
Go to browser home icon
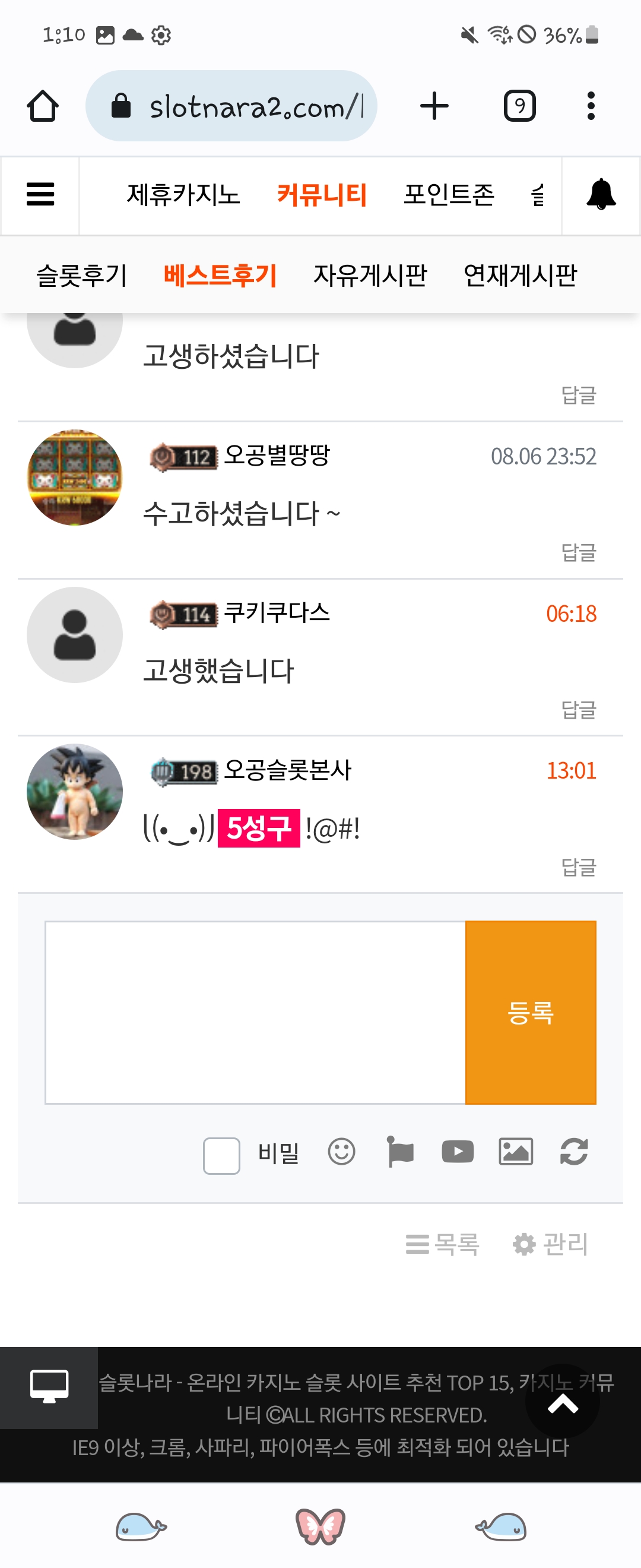pos(43,106)
